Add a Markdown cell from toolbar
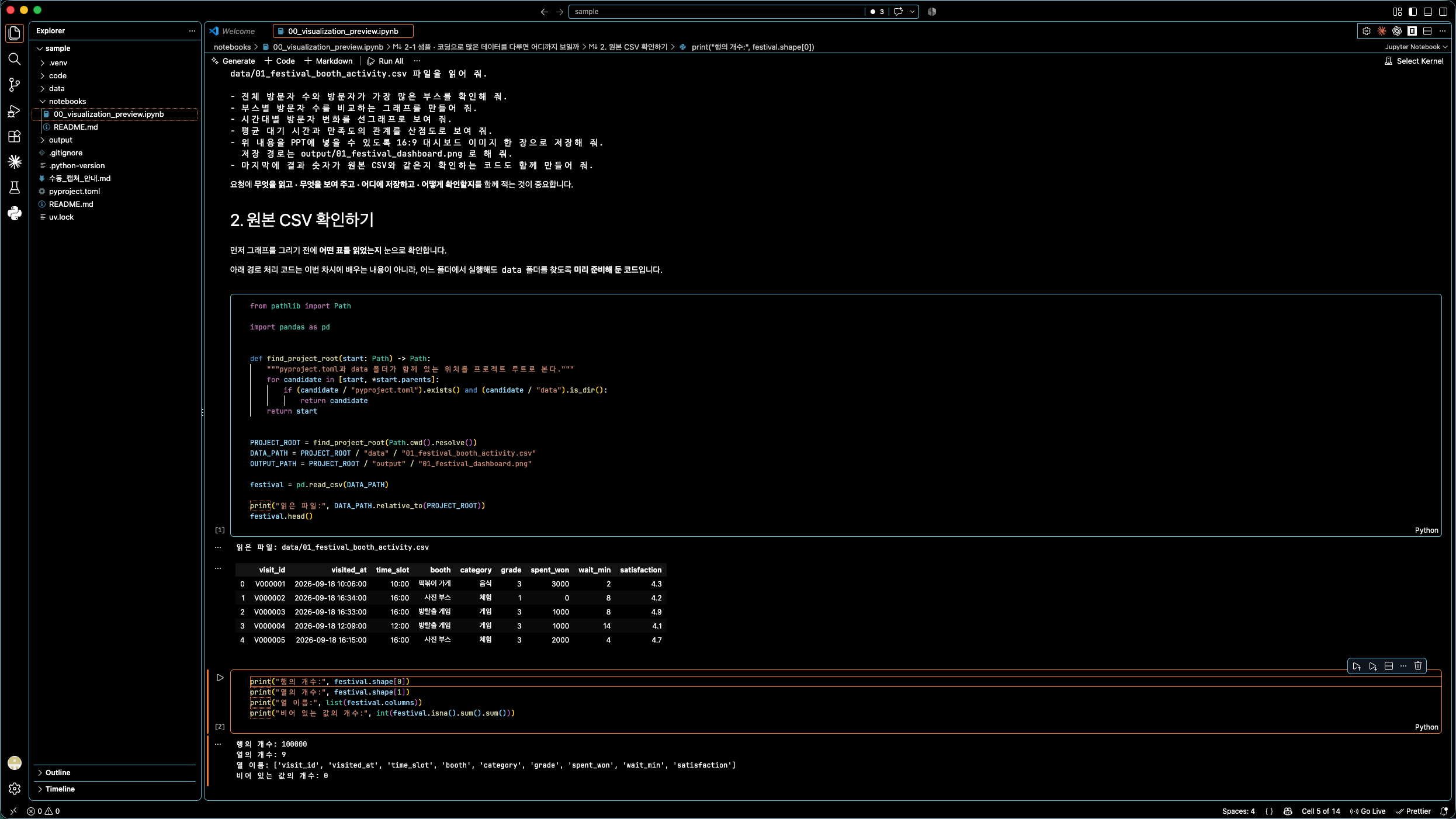Viewport: 1456px width, 819px height. click(328, 61)
